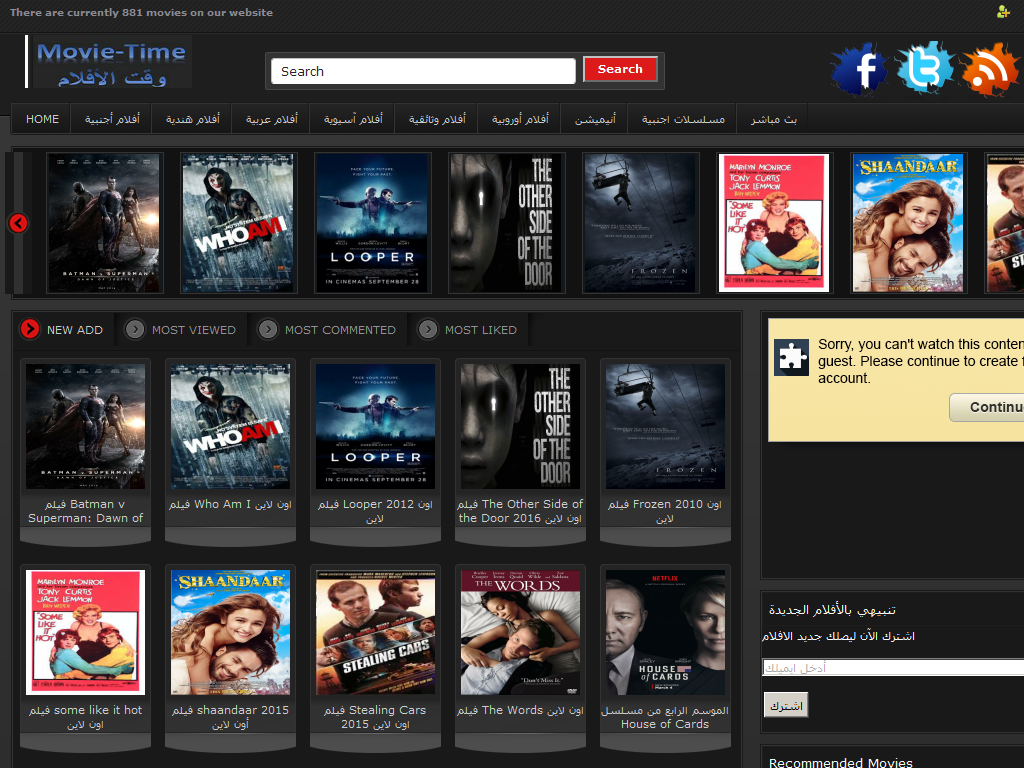Open the House of Cards thumbnail
This screenshot has width=1024, height=768.
665,632
